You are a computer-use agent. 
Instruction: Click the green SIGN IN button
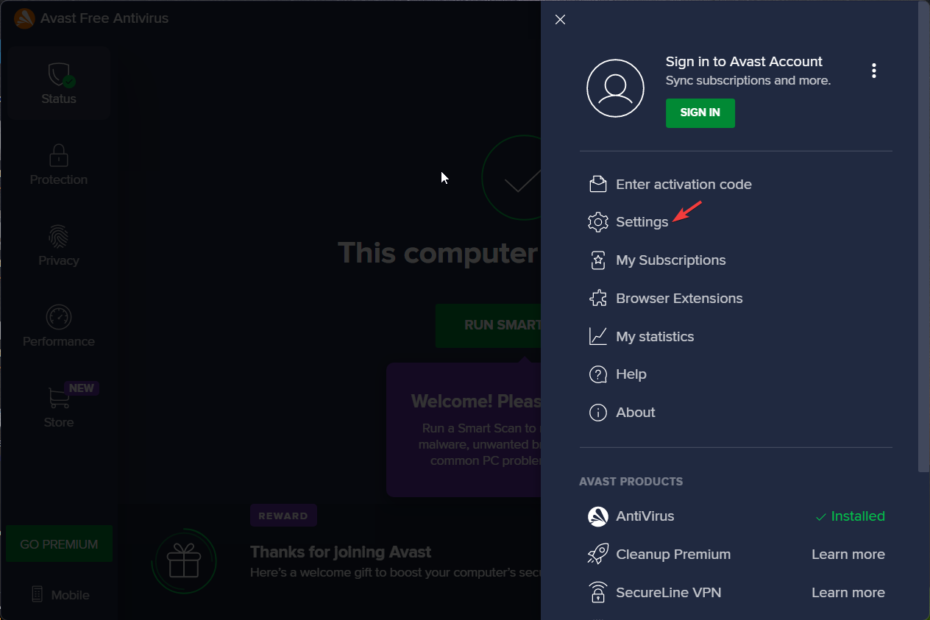click(700, 113)
